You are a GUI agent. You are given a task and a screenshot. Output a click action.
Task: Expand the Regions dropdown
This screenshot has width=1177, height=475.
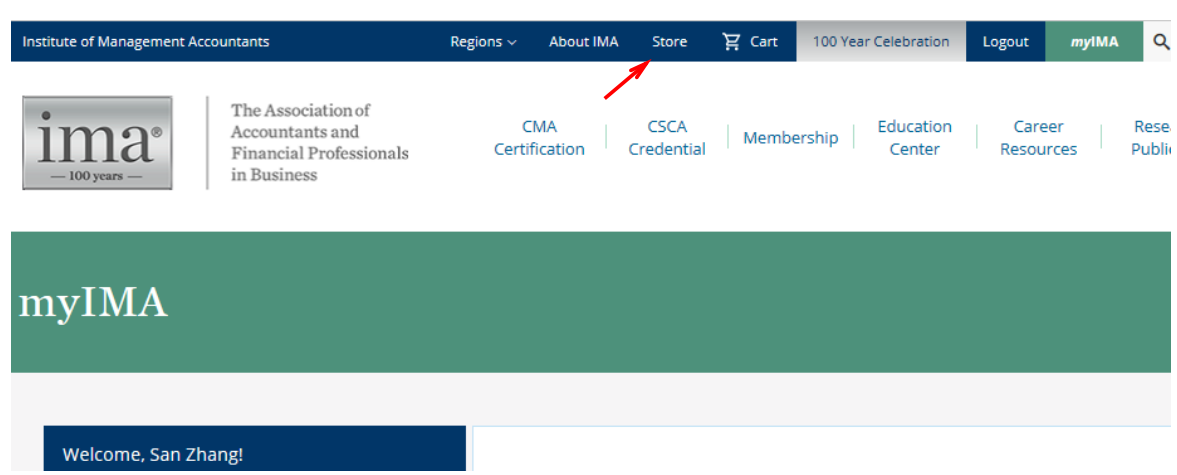483,42
